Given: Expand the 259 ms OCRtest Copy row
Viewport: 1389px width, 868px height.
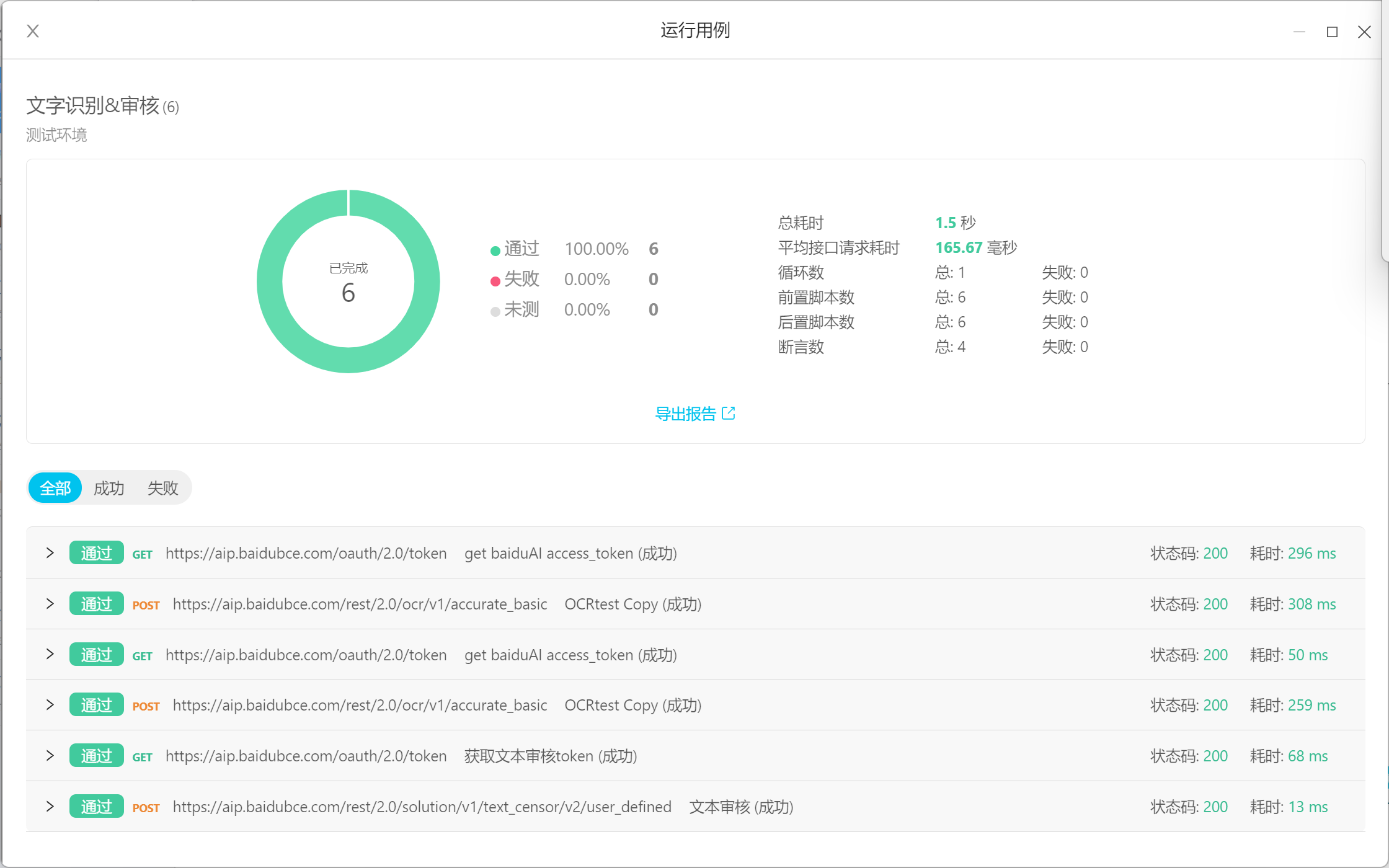Looking at the screenshot, I should (x=50, y=704).
